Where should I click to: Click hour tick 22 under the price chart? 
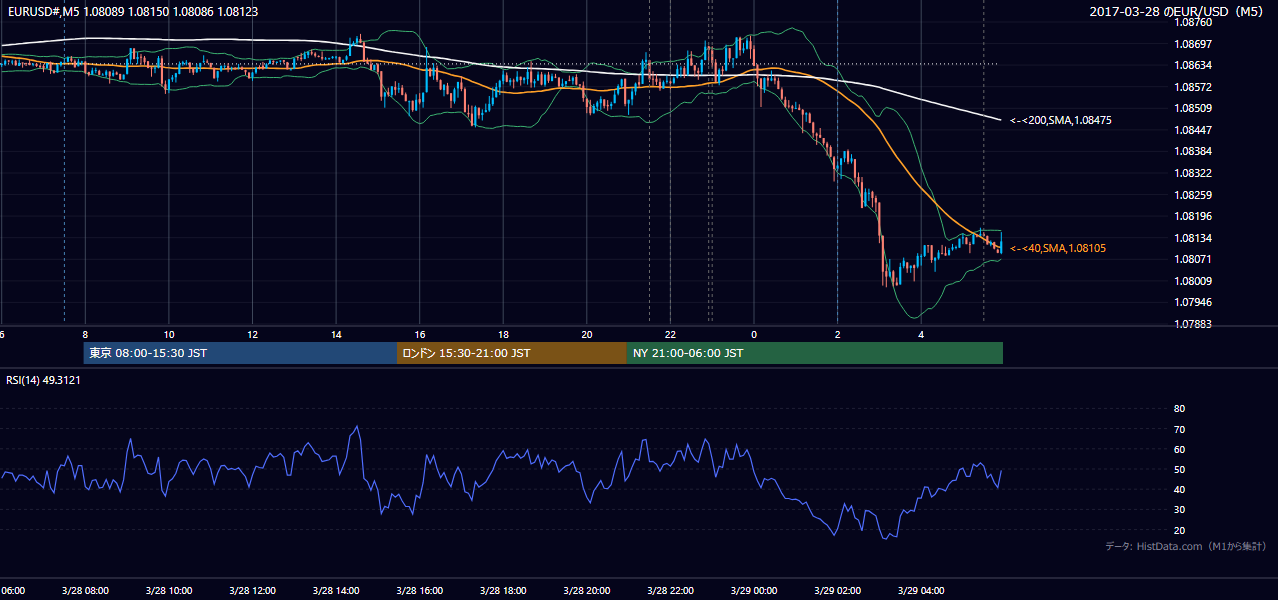(x=671, y=335)
